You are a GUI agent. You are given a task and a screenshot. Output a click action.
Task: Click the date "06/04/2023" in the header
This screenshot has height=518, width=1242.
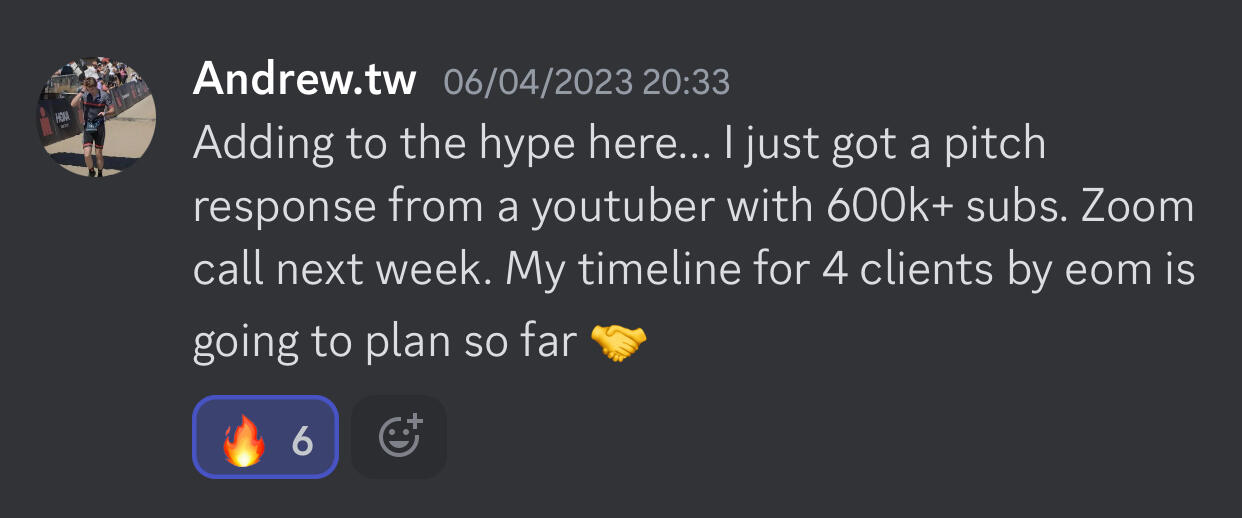click(538, 82)
